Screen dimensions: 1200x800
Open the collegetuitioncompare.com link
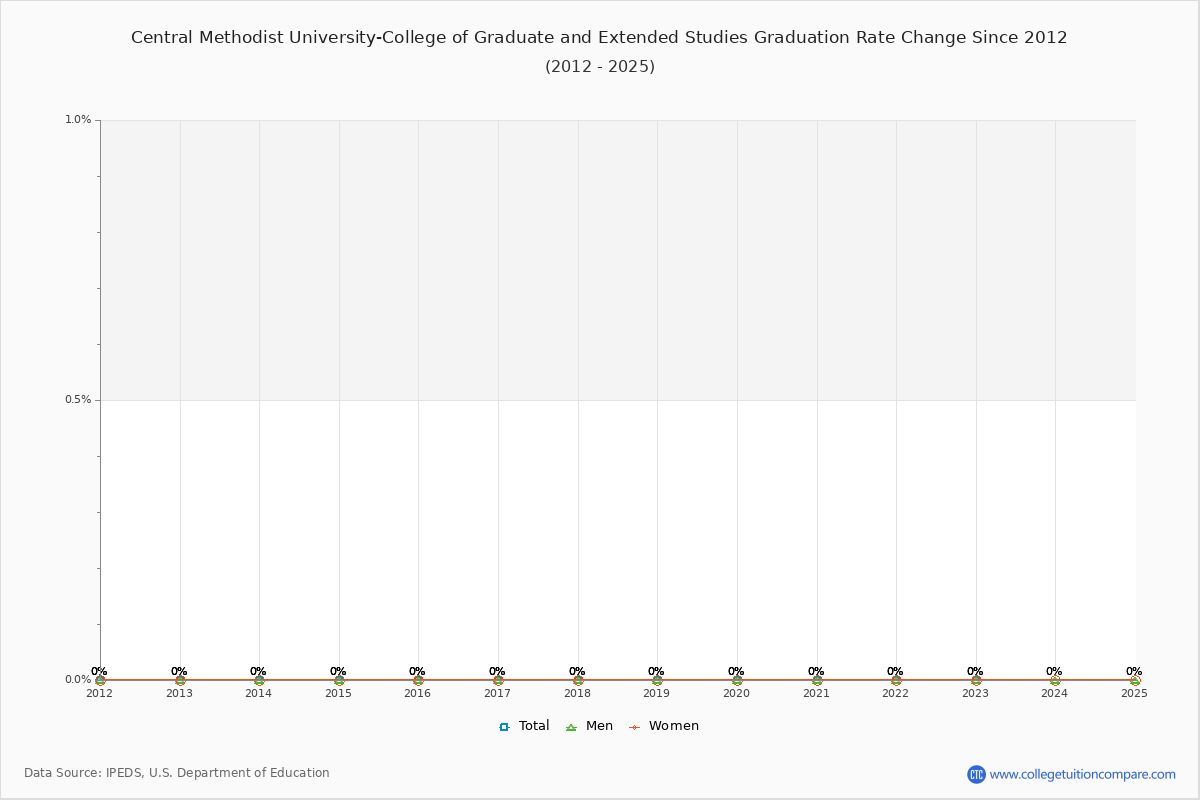(1083, 774)
